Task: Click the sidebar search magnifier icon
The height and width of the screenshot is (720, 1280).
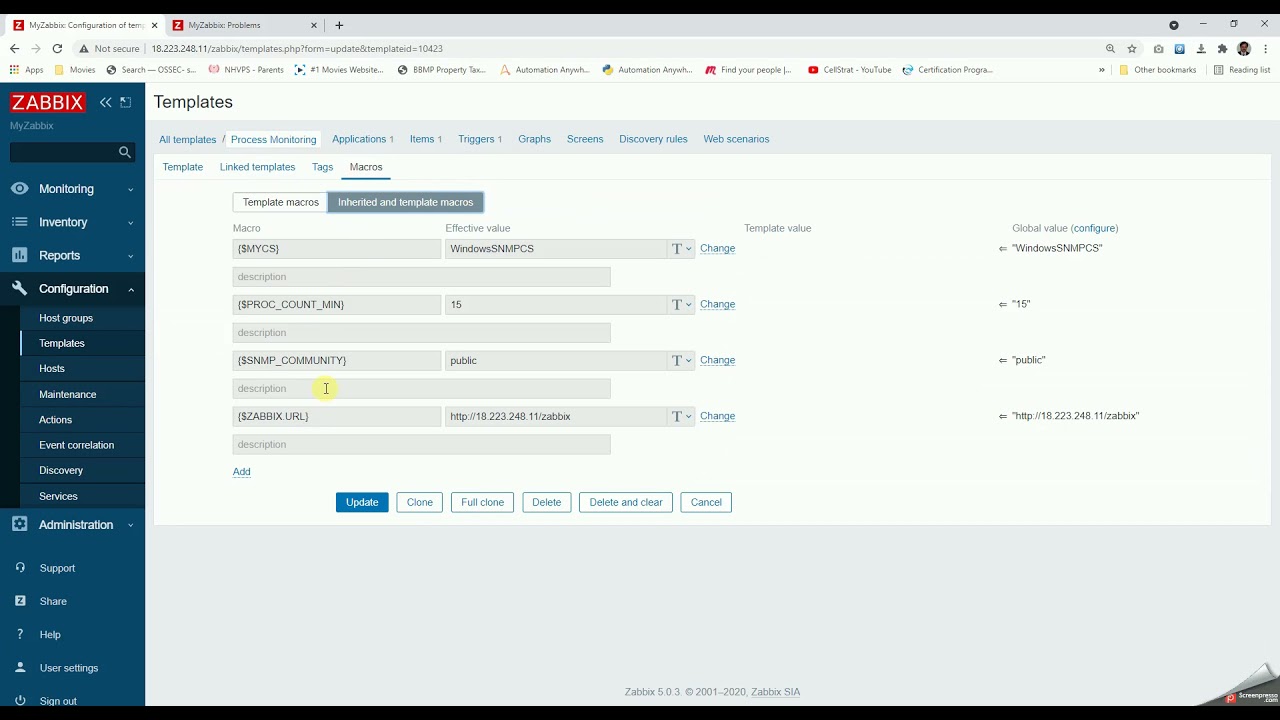Action: (125, 152)
